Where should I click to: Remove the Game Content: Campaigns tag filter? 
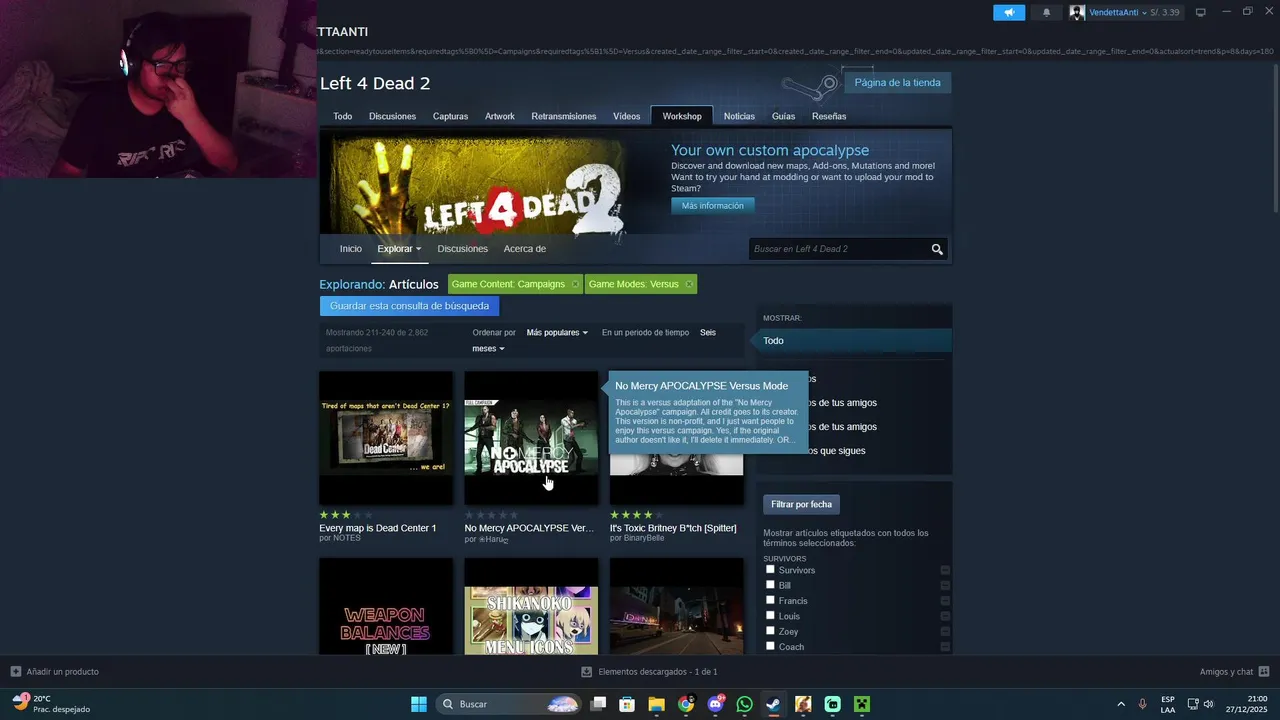pos(575,284)
